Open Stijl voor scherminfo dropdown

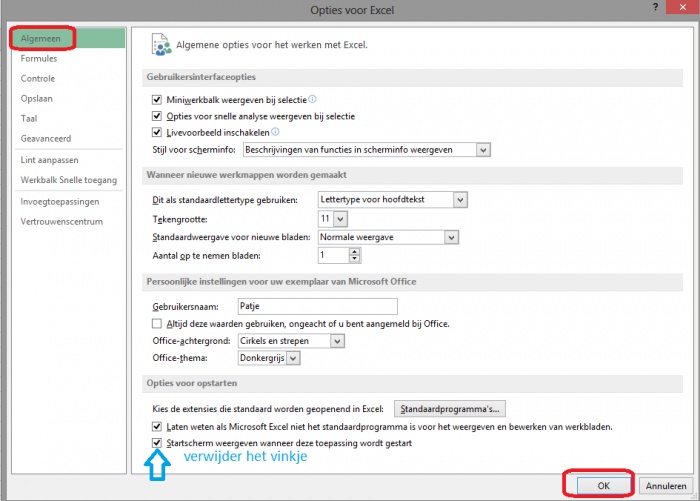[x=483, y=150]
